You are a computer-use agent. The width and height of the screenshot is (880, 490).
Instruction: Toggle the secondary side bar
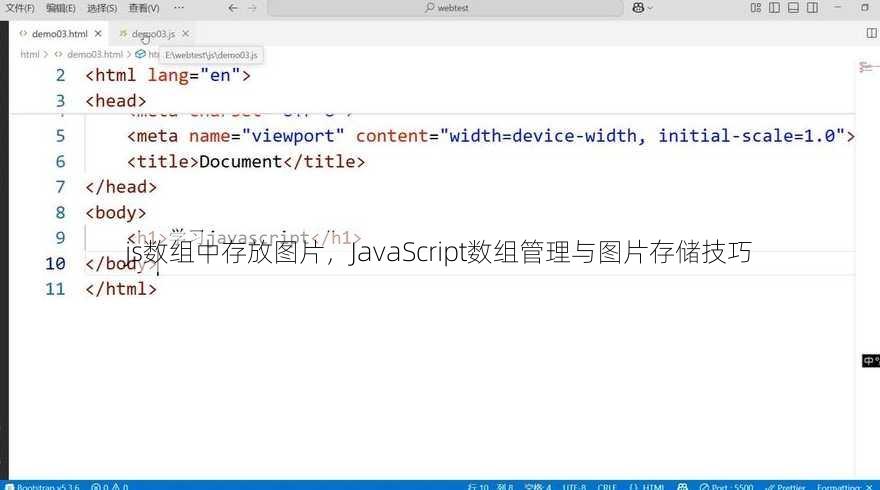812,8
